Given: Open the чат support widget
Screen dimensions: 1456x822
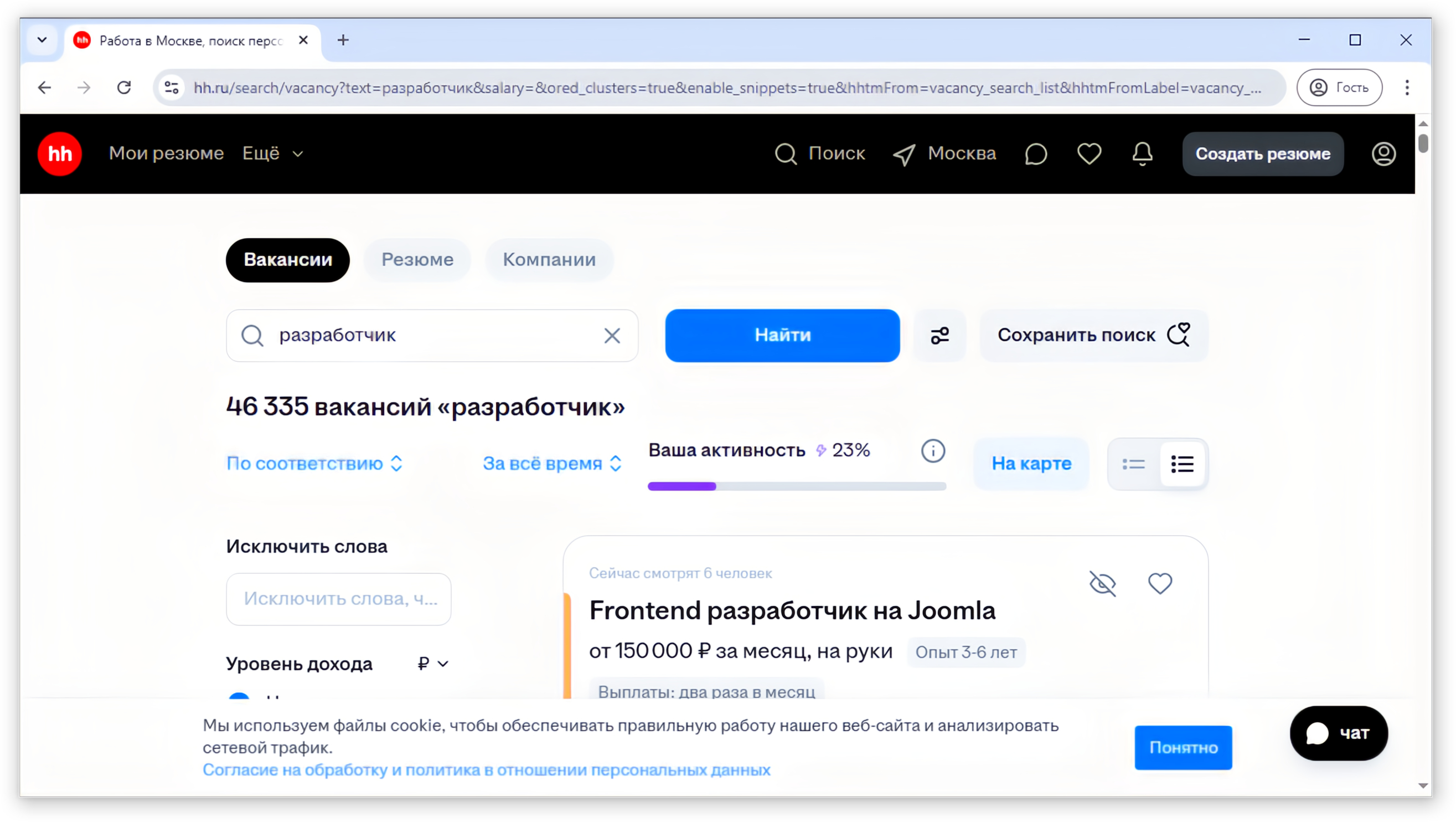Looking at the screenshot, I should coord(1339,734).
